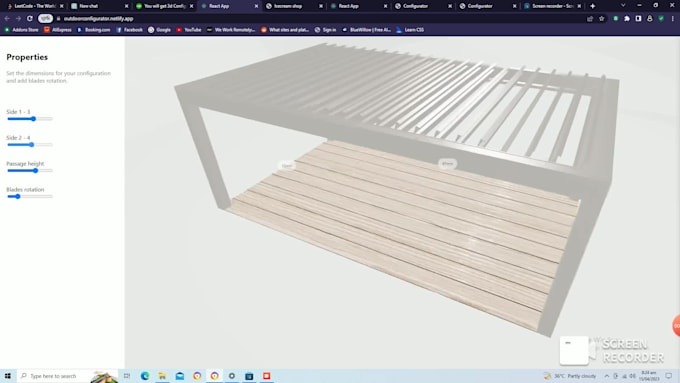Open a new browser tab with plus button
The height and width of the screenshot is (383, 680).
592,6
